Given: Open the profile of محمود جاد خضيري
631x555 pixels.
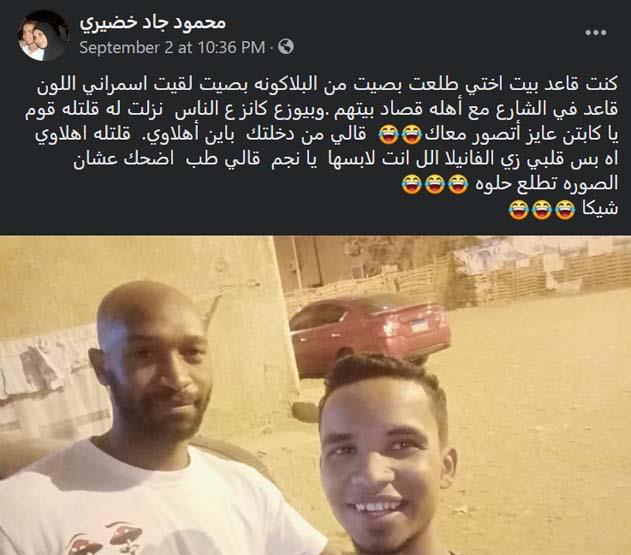Looking at the screenshot, I should pyautogui.click(x=153, y=23).
